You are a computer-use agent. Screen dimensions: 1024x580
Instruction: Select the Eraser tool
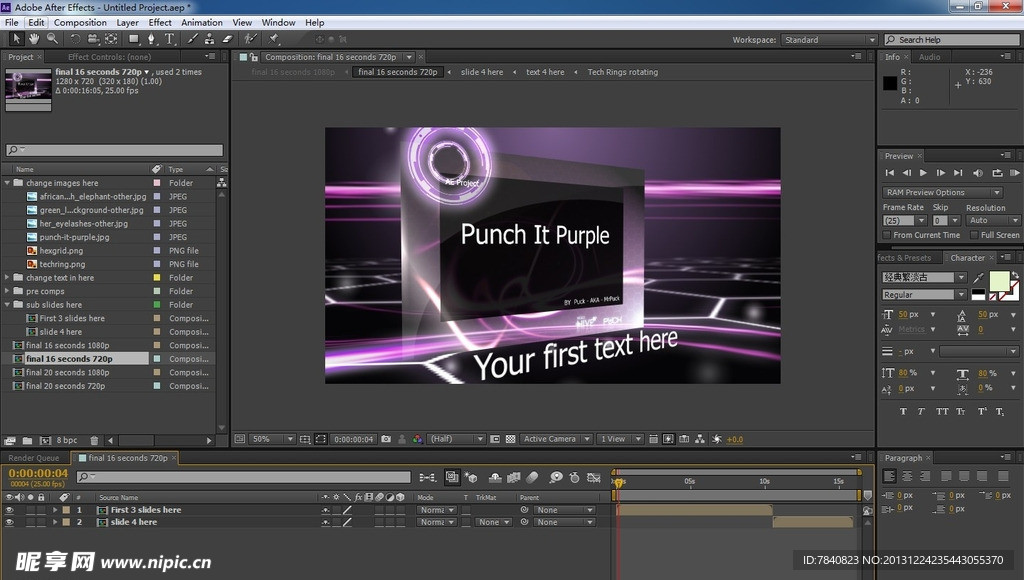tap(226, 39)
